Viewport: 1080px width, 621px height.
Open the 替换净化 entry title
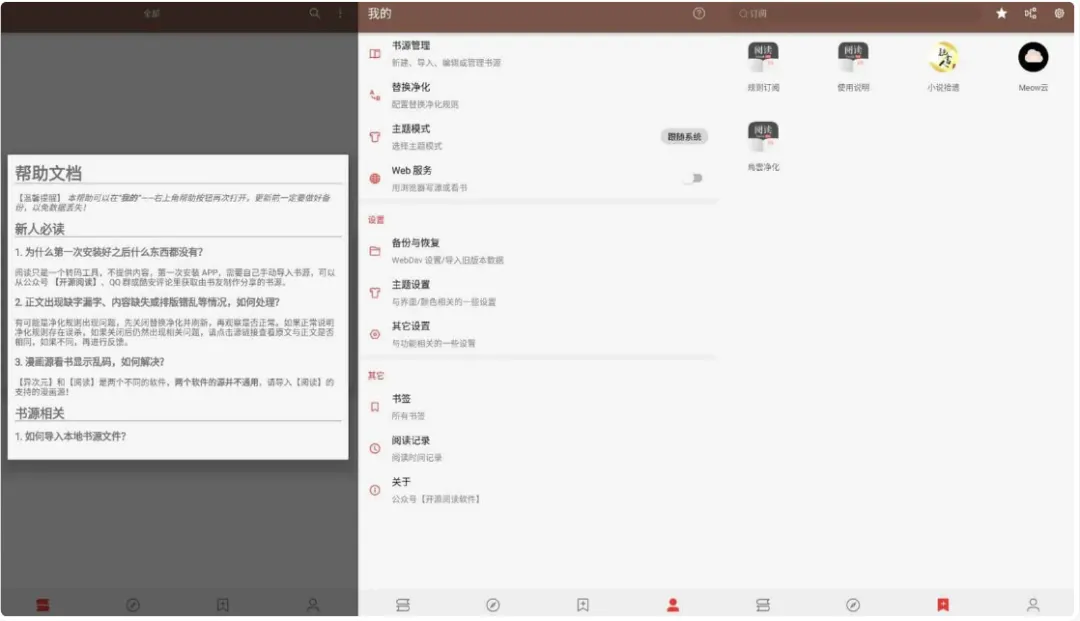[x=411, y=87]
